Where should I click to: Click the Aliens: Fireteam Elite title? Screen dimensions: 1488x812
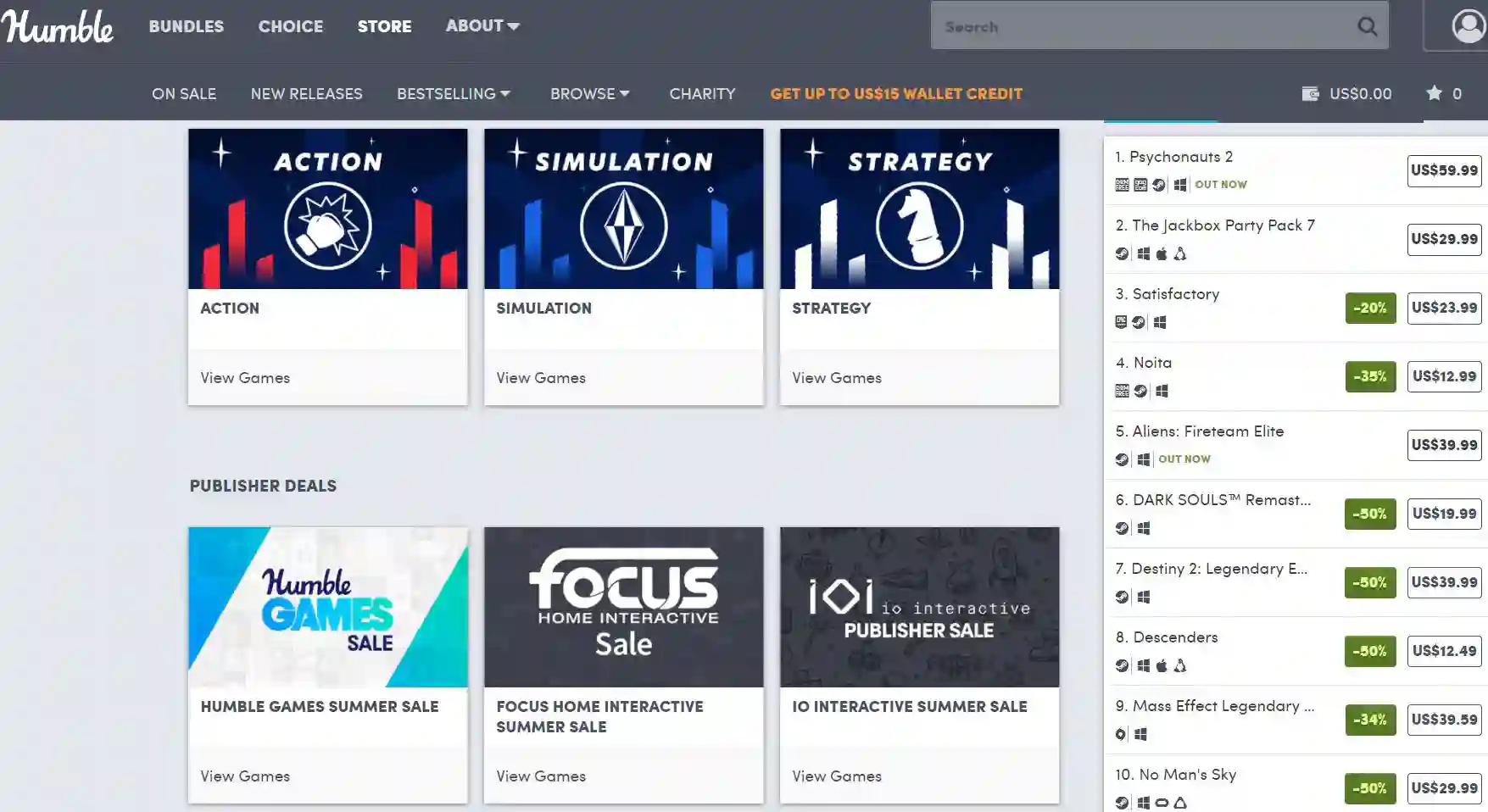pyautogui.click(x=1200, y=431)
